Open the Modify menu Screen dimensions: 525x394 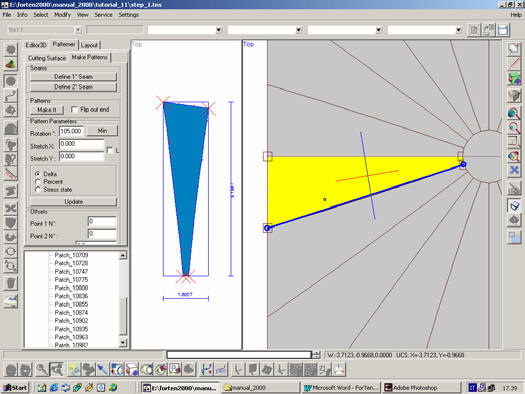(x=63, y=15)
